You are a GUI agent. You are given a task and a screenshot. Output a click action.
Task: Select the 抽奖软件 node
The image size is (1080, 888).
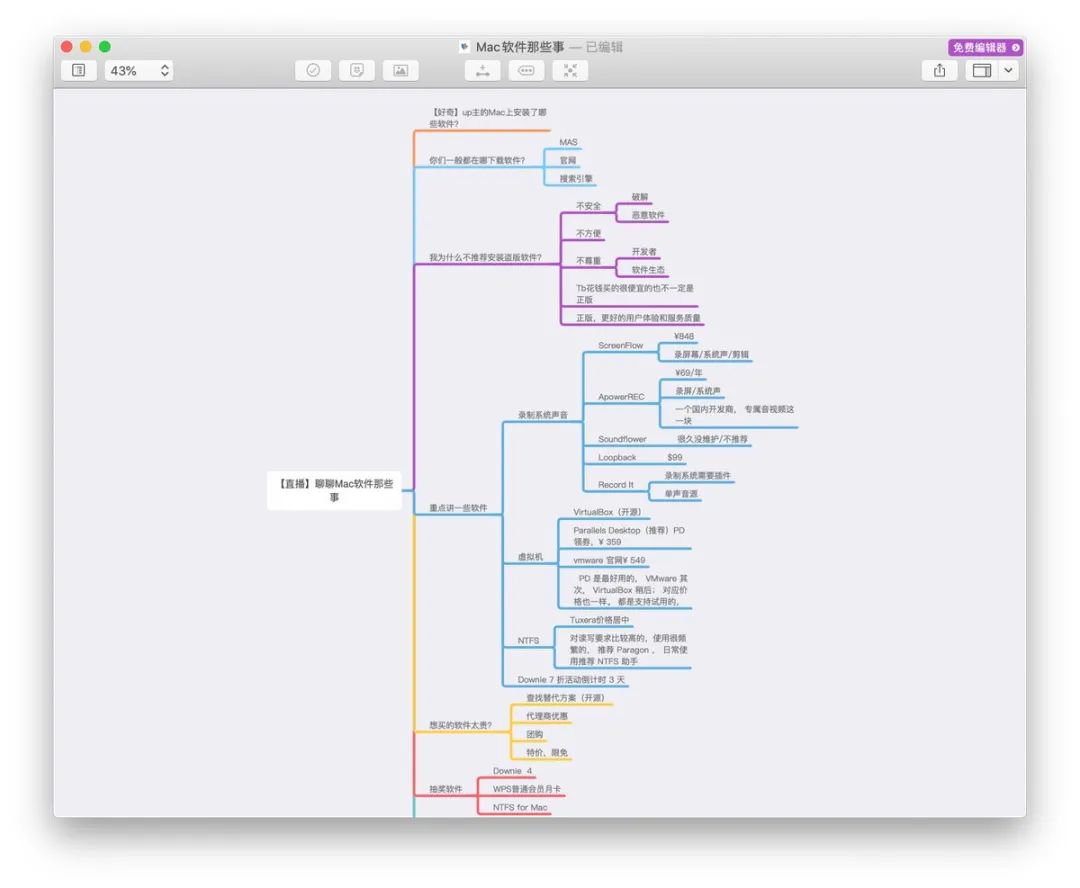click(446, 789)
